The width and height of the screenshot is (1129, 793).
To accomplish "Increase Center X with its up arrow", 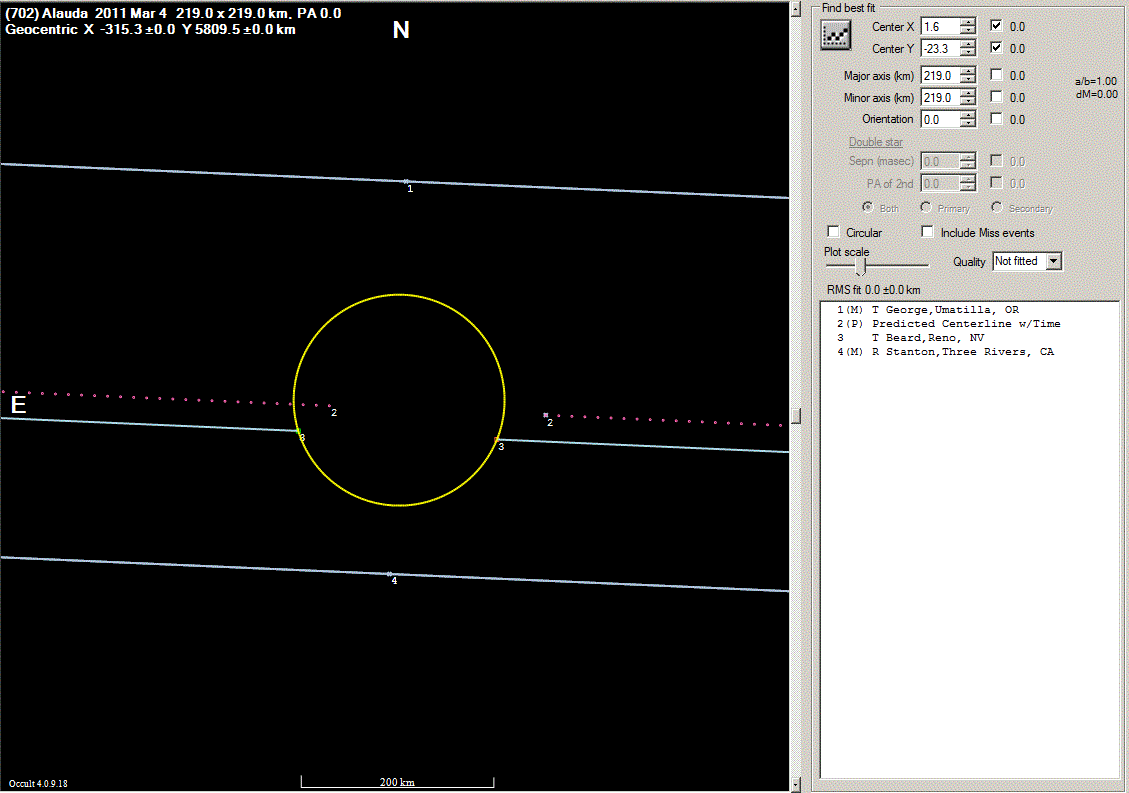I will click(968, 22).
